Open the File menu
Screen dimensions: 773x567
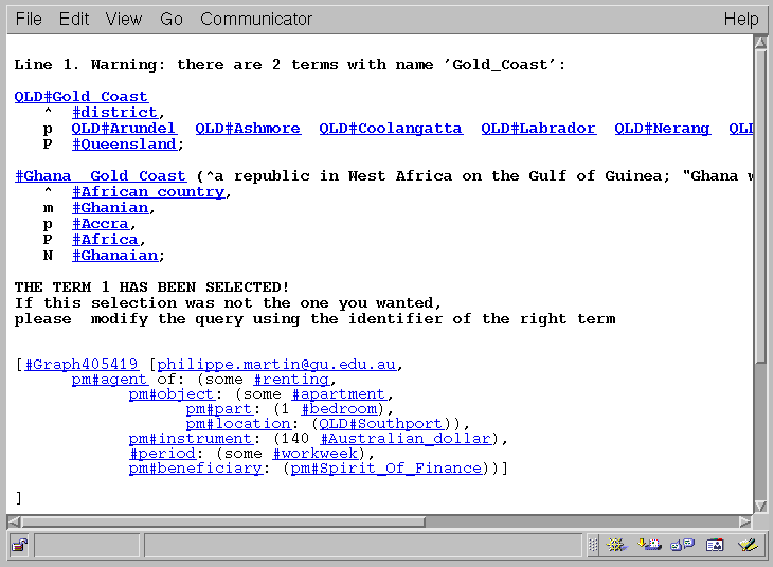(28, 19)
